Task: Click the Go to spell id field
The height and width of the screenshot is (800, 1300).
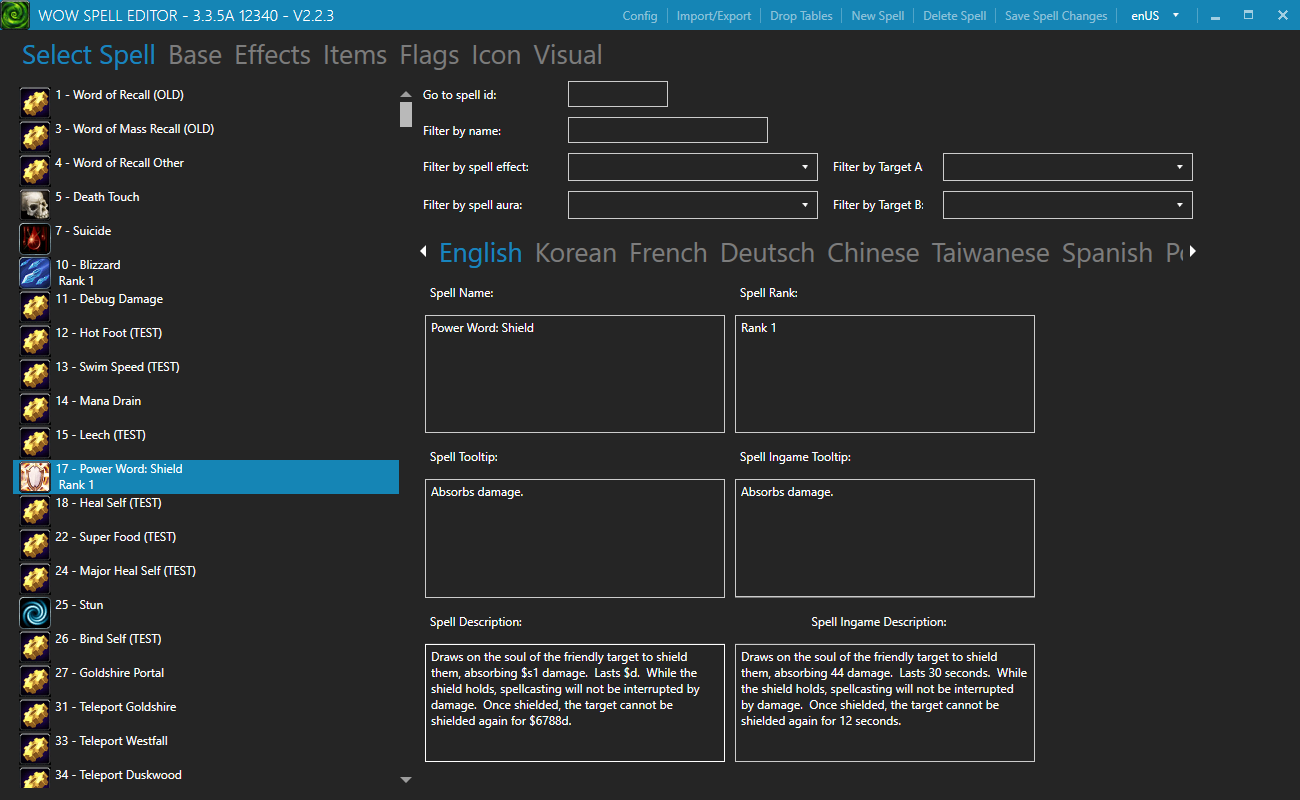Action: pyautogui.click(x=618, y=94)
